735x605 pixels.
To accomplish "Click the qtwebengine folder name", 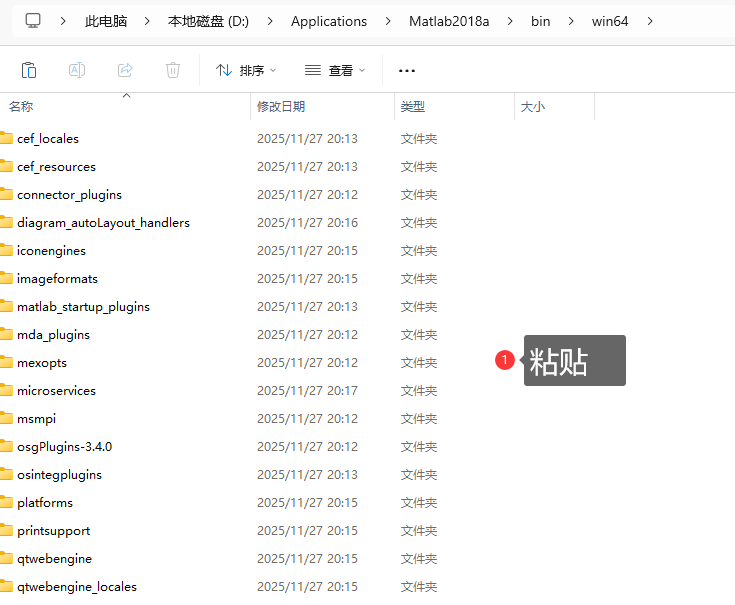I will (54, 559).
